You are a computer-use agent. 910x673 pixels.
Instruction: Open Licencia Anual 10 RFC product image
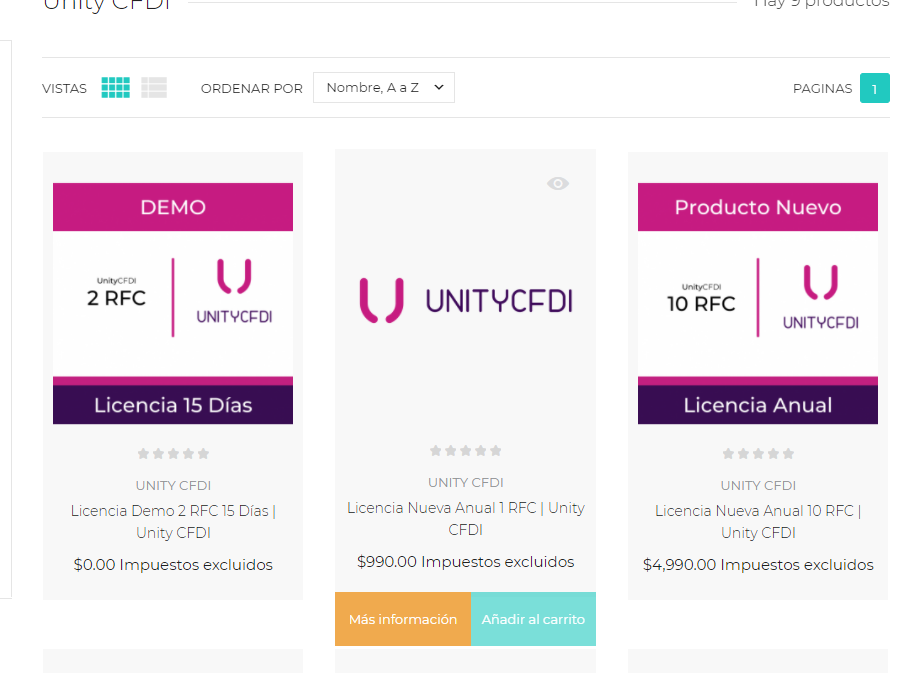(758, 303)
